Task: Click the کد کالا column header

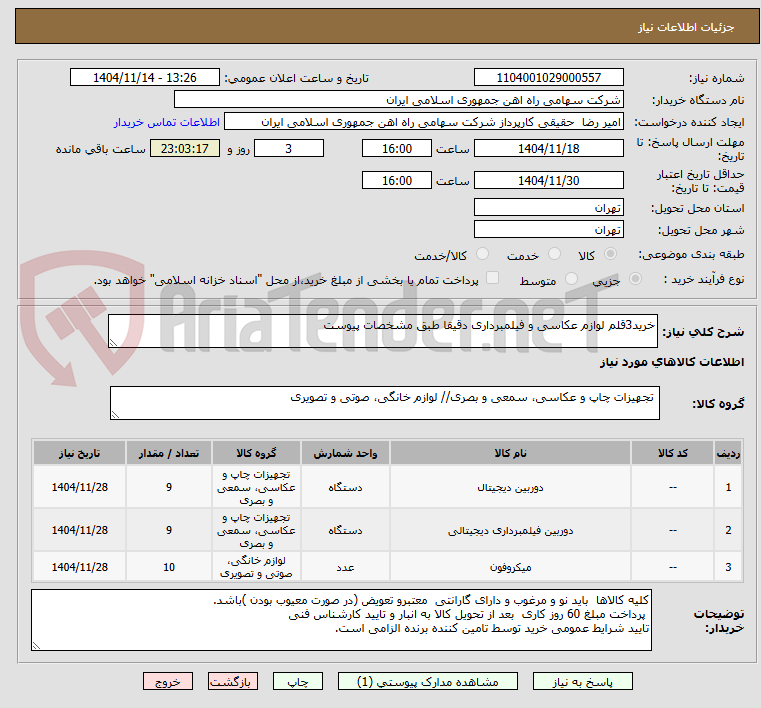Action: 673,453
